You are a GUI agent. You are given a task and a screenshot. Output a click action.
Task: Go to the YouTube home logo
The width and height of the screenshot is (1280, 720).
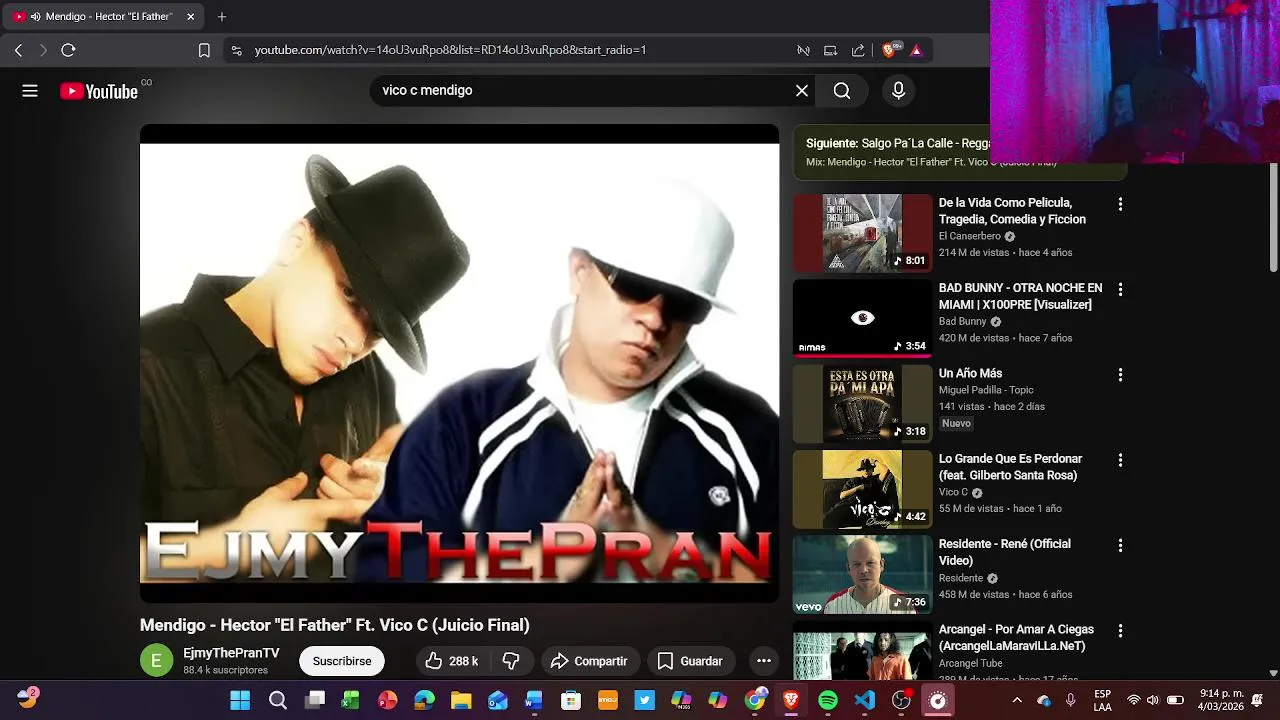(x=99, y=91)
